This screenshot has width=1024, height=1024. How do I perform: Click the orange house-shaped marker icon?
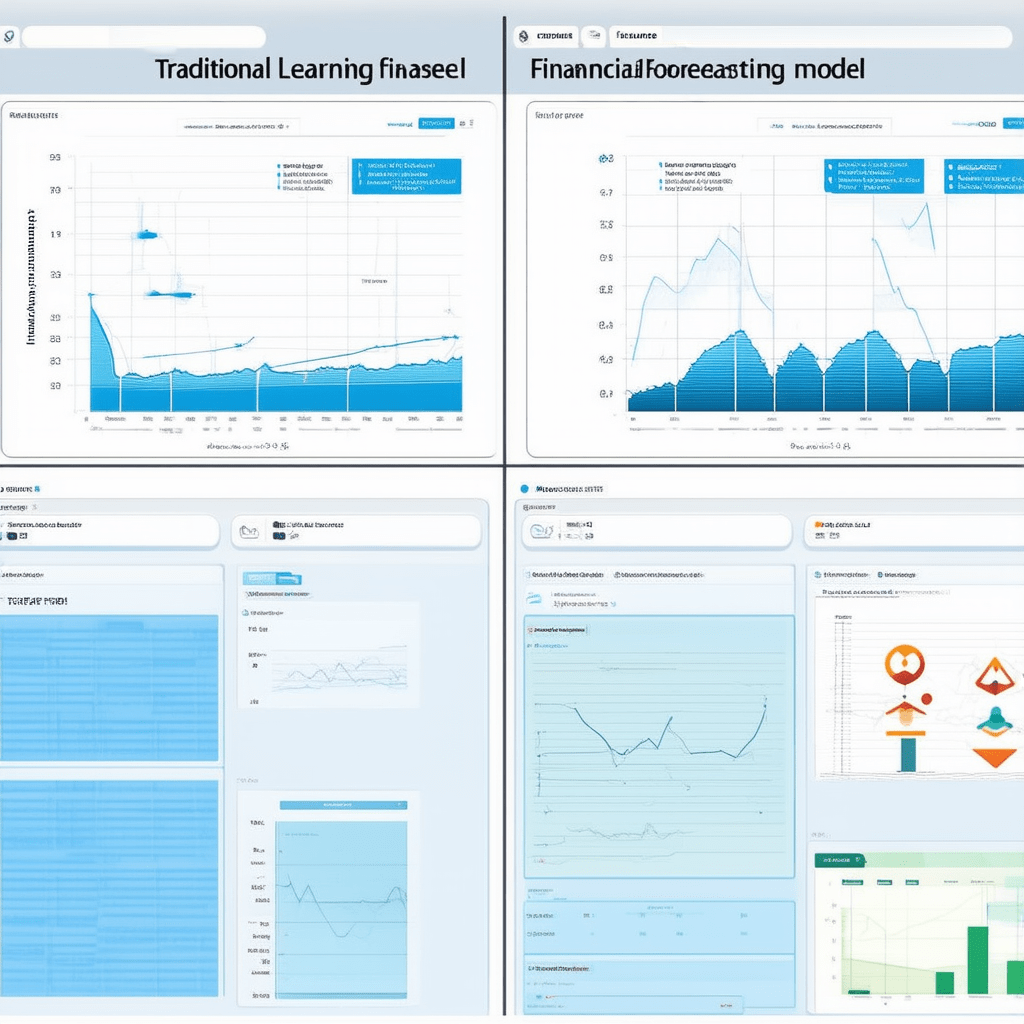pos(906,711)
